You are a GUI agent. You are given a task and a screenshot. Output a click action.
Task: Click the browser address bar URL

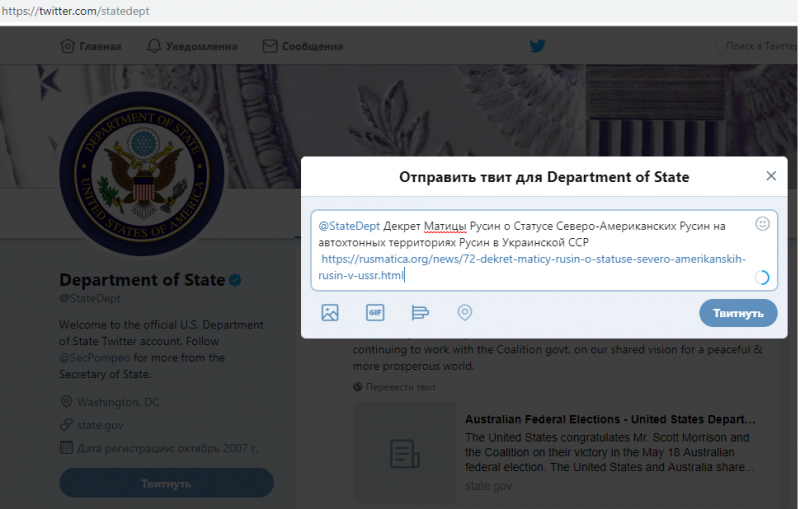click(x=76, y=11)
